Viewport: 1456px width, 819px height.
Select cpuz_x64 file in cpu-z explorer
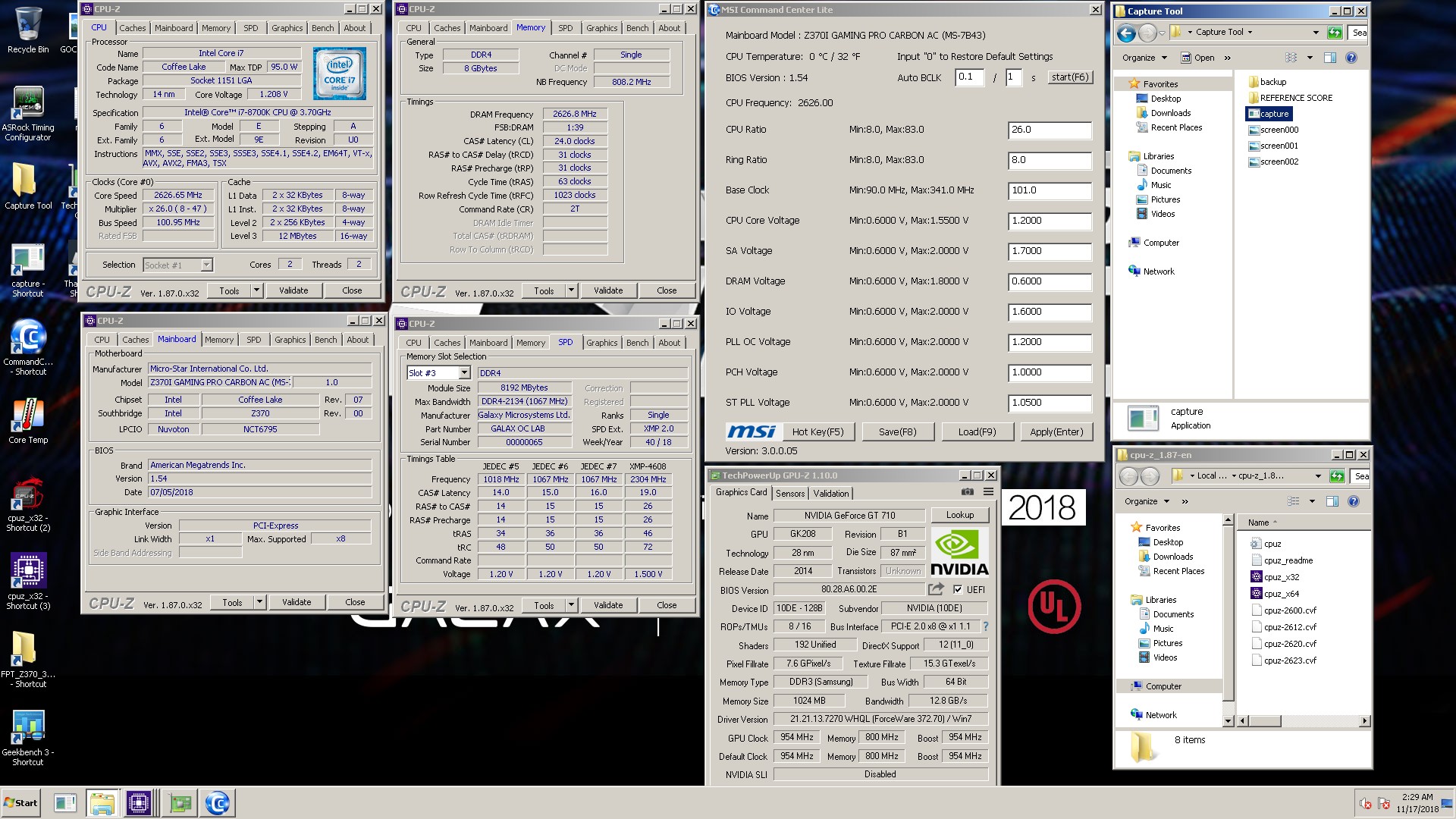coord(1275,594)
